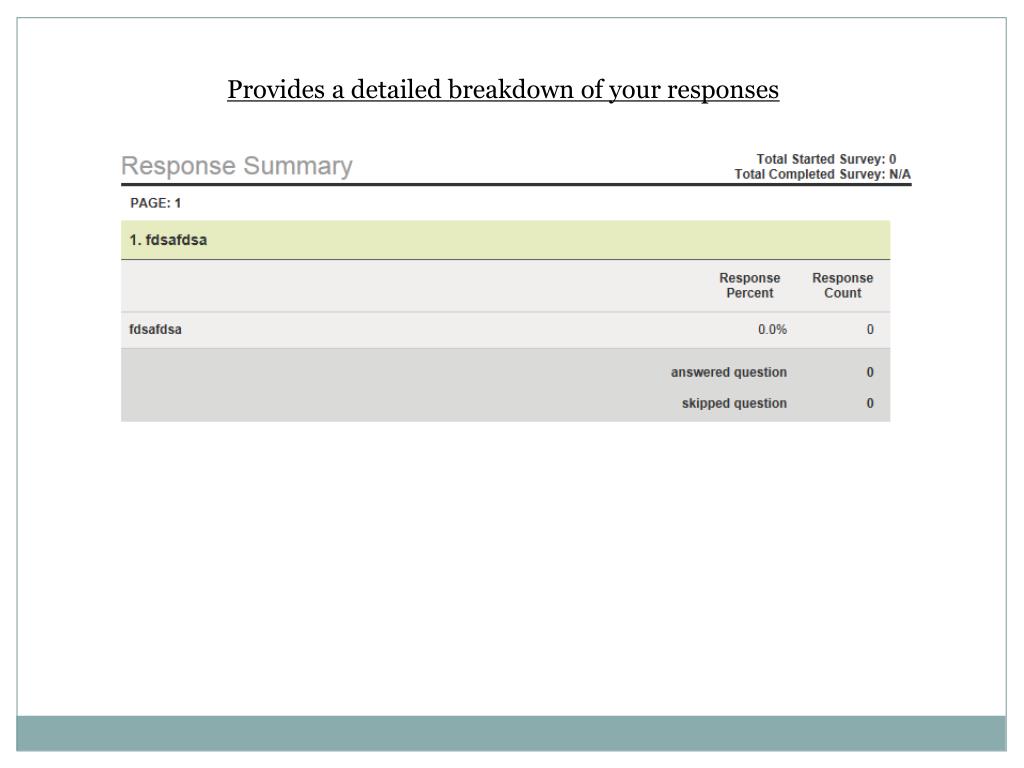The image size is (1024, 768).
Task: Click Total Completed Survey: N/A text
Action: point(822,174)
